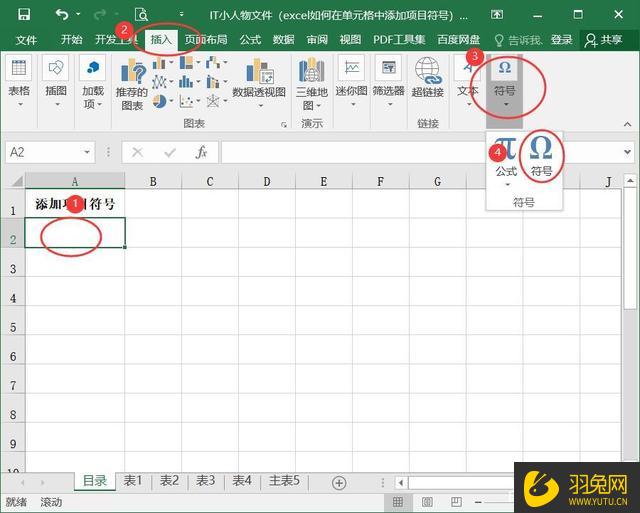Image resolution: width=640 pixels, height=513 pixels.
Task: Open the 文件 menu tab
Action: click(x=26, y=40)
